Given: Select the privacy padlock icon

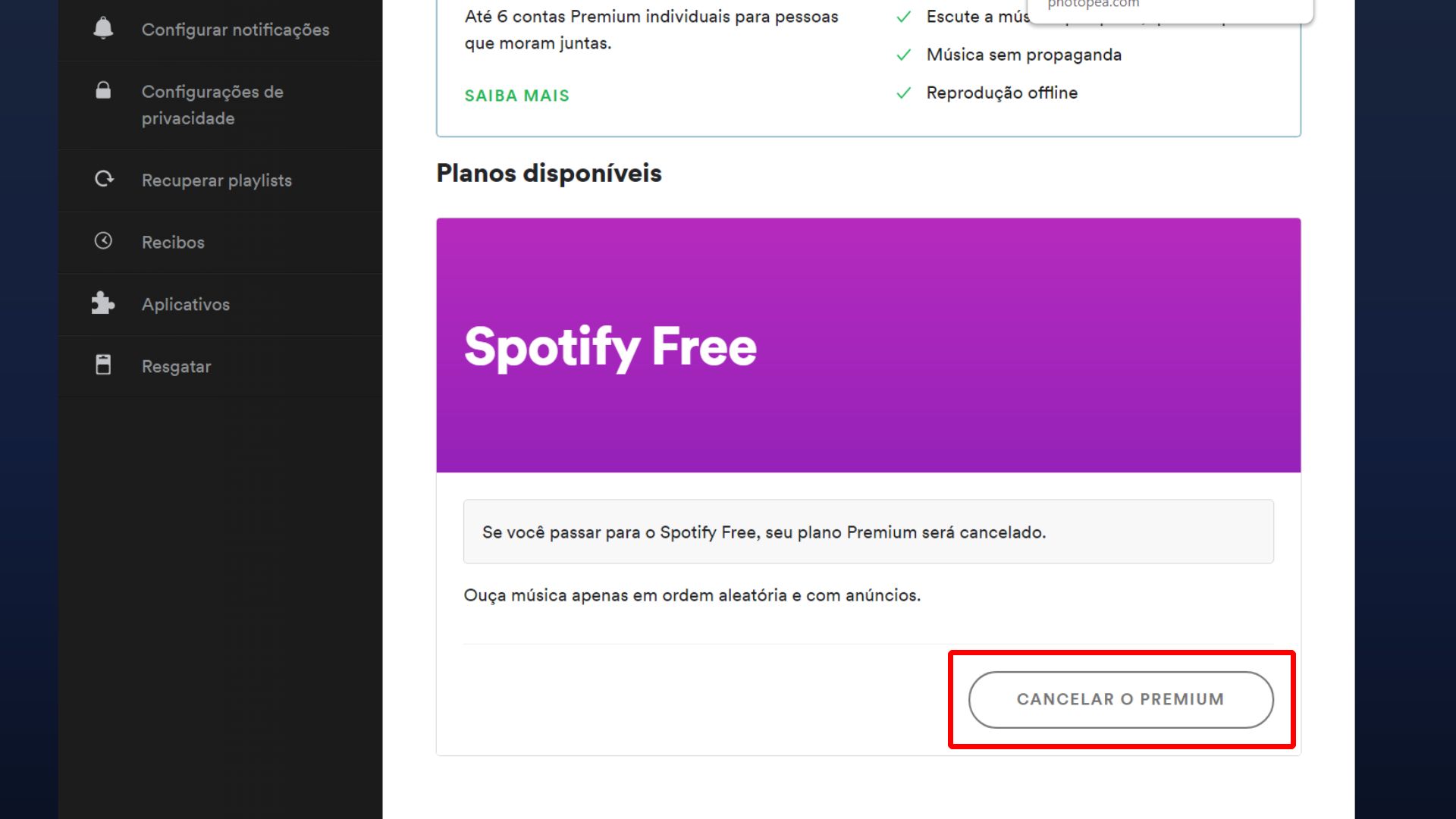Looking at the screenshot, I should (x=103, y=90).
